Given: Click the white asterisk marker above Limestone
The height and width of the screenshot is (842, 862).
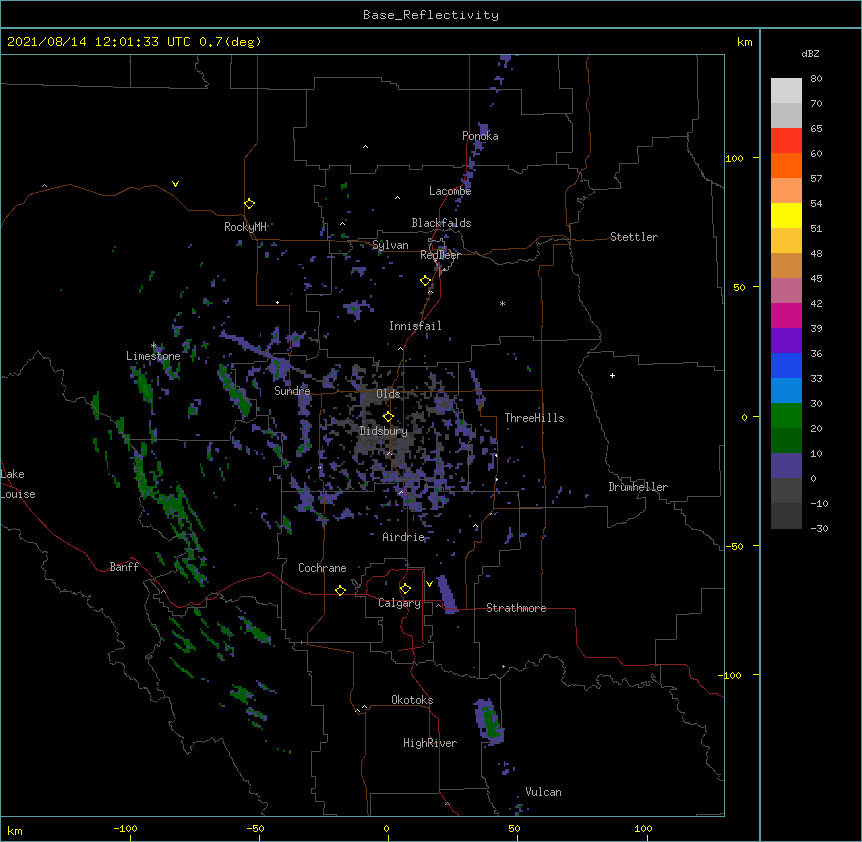Looking at the screenshot, I should tap(153, 346).
